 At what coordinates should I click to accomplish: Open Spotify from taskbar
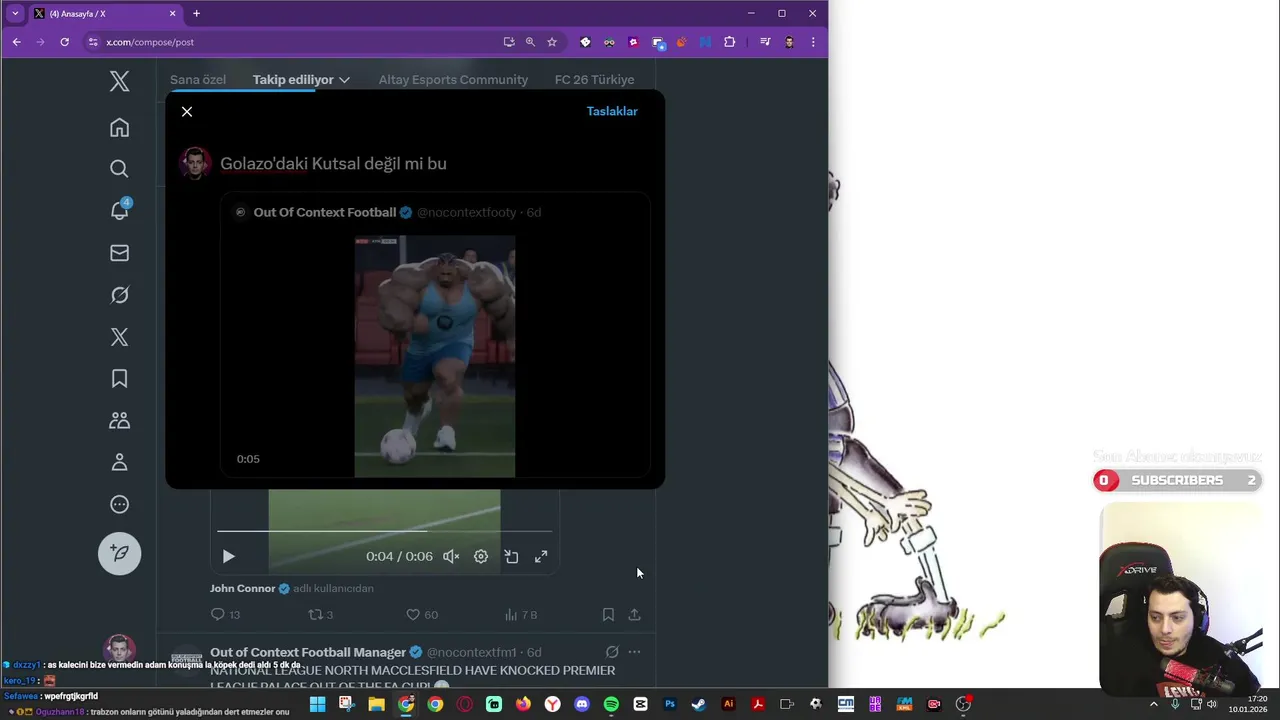611,704
